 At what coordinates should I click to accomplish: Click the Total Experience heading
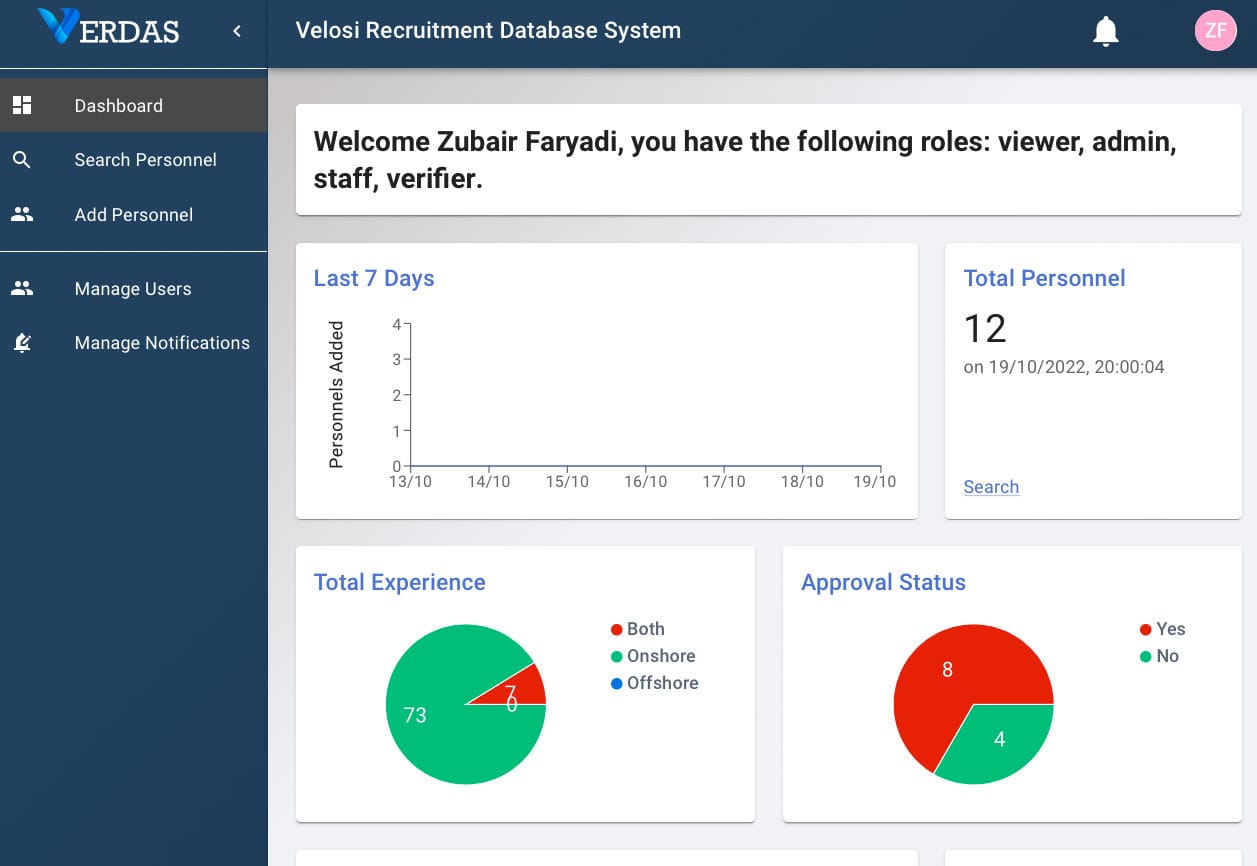click(399, 582)
